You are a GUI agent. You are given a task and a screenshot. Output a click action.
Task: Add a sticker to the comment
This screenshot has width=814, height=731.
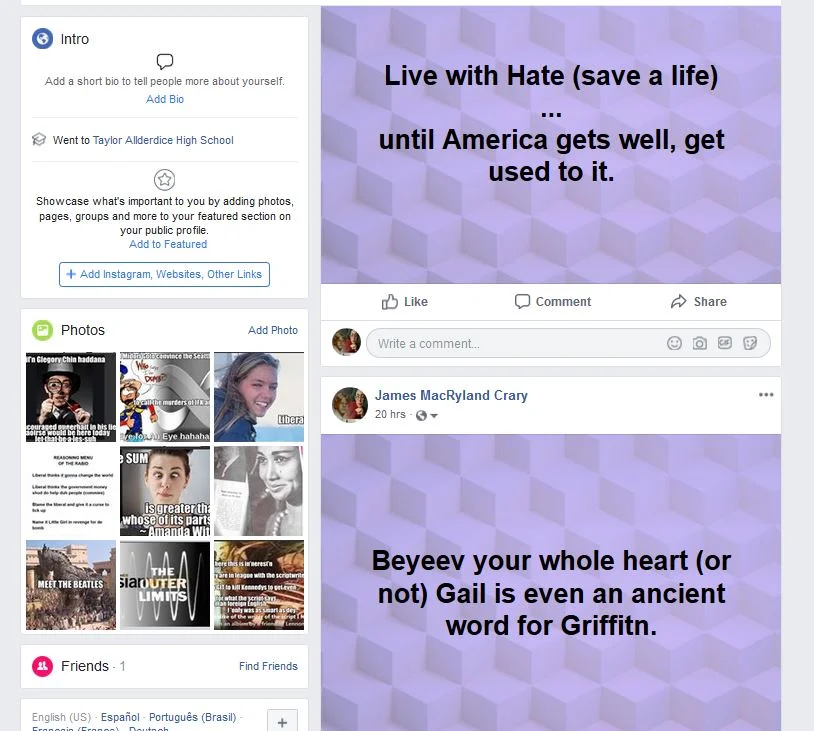(750, 343)
